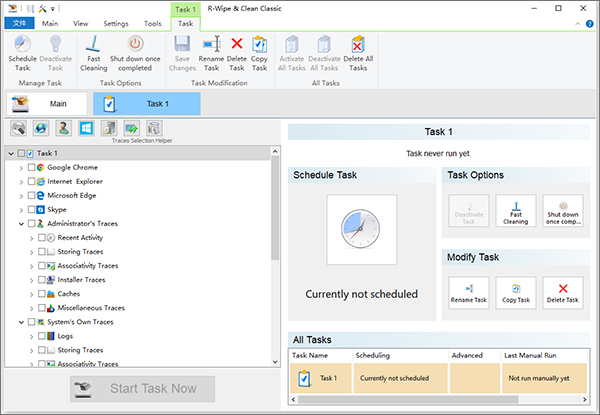Expand the Skype node
The height and width of the screenshot is (415, 600).
click(21, 210)
